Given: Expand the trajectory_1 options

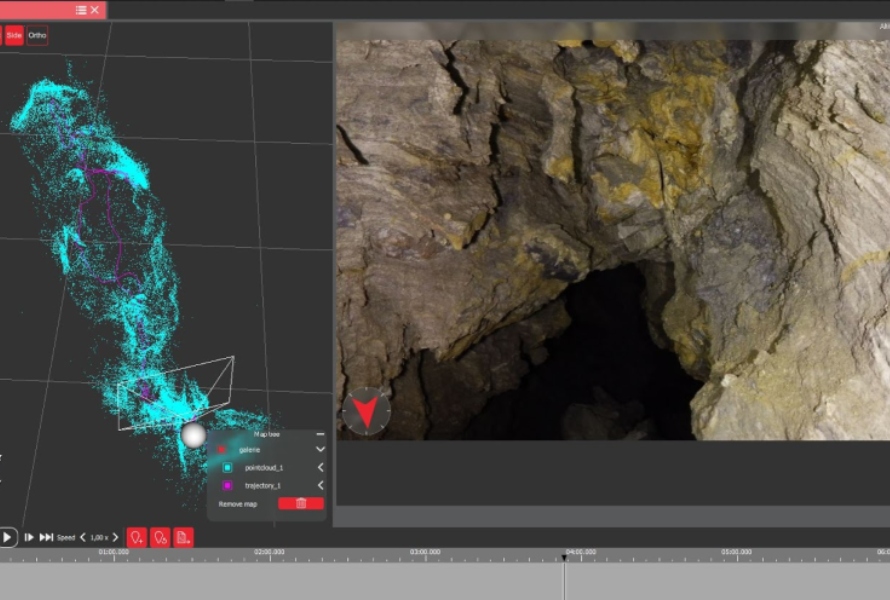Looking at the screenshot, I should click(x=320, y=485).
